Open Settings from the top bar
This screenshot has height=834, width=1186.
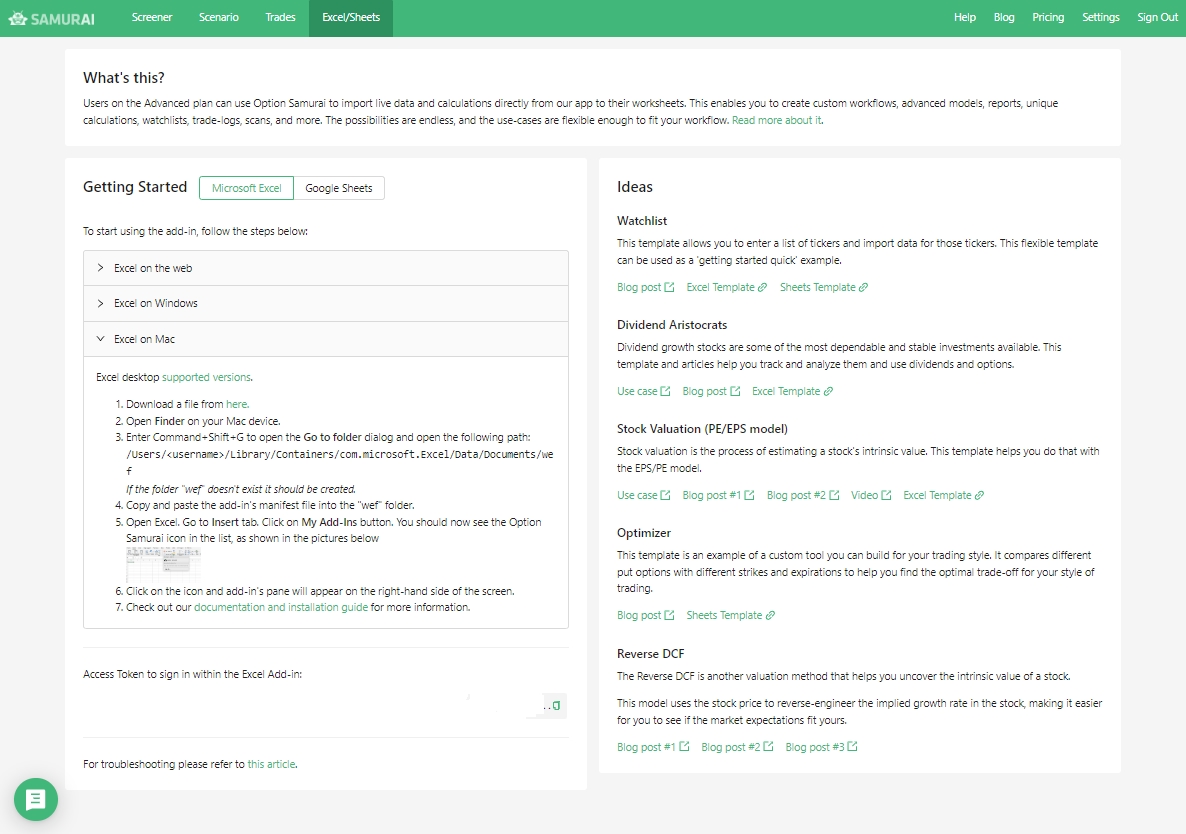(x=1101, y=17)
